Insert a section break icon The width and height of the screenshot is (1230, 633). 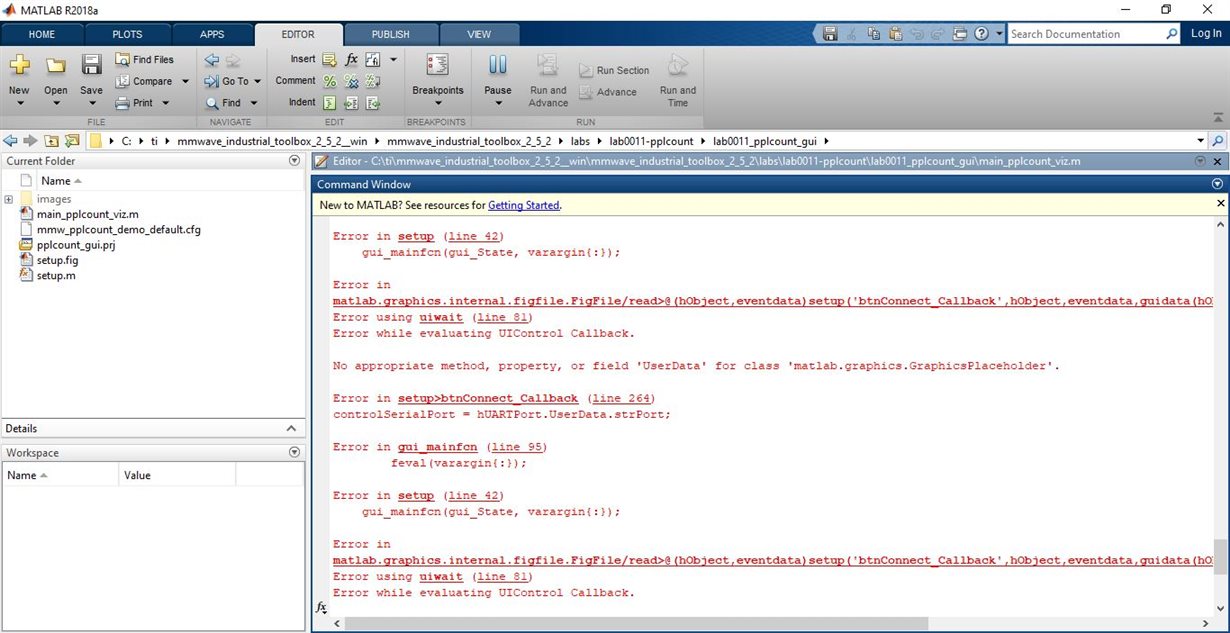click(x=329, y=60)
